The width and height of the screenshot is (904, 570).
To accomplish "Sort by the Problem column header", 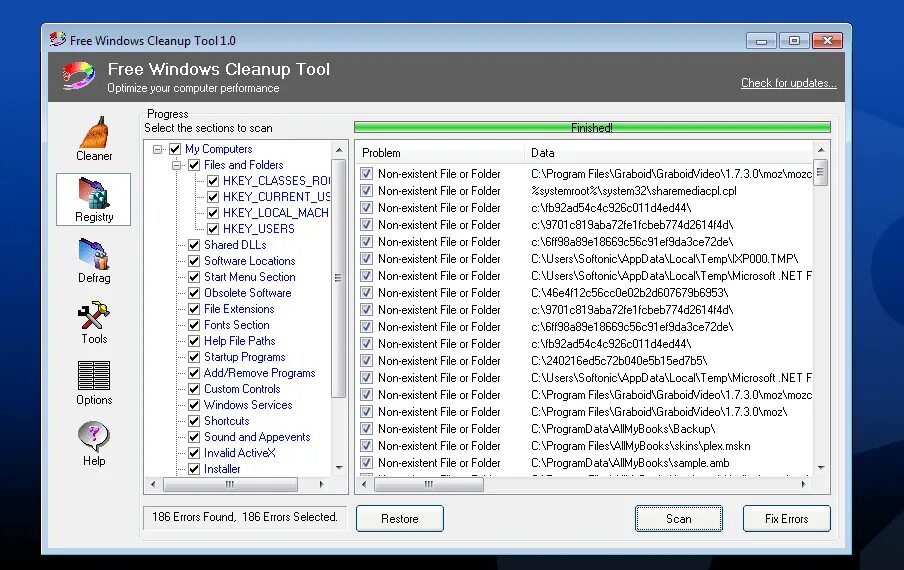I will click(440, 153).
